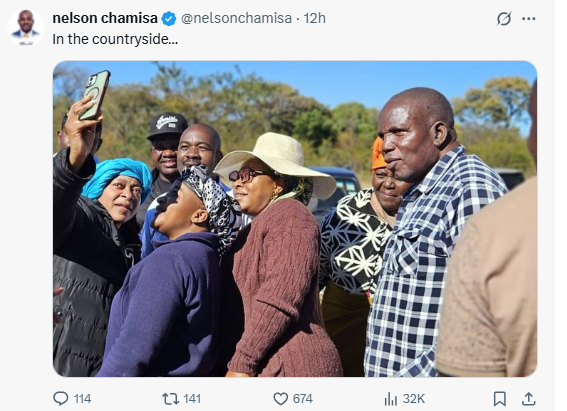Click the share upload arrow icon
The image size is (567, 411).
tap(528, 399)
